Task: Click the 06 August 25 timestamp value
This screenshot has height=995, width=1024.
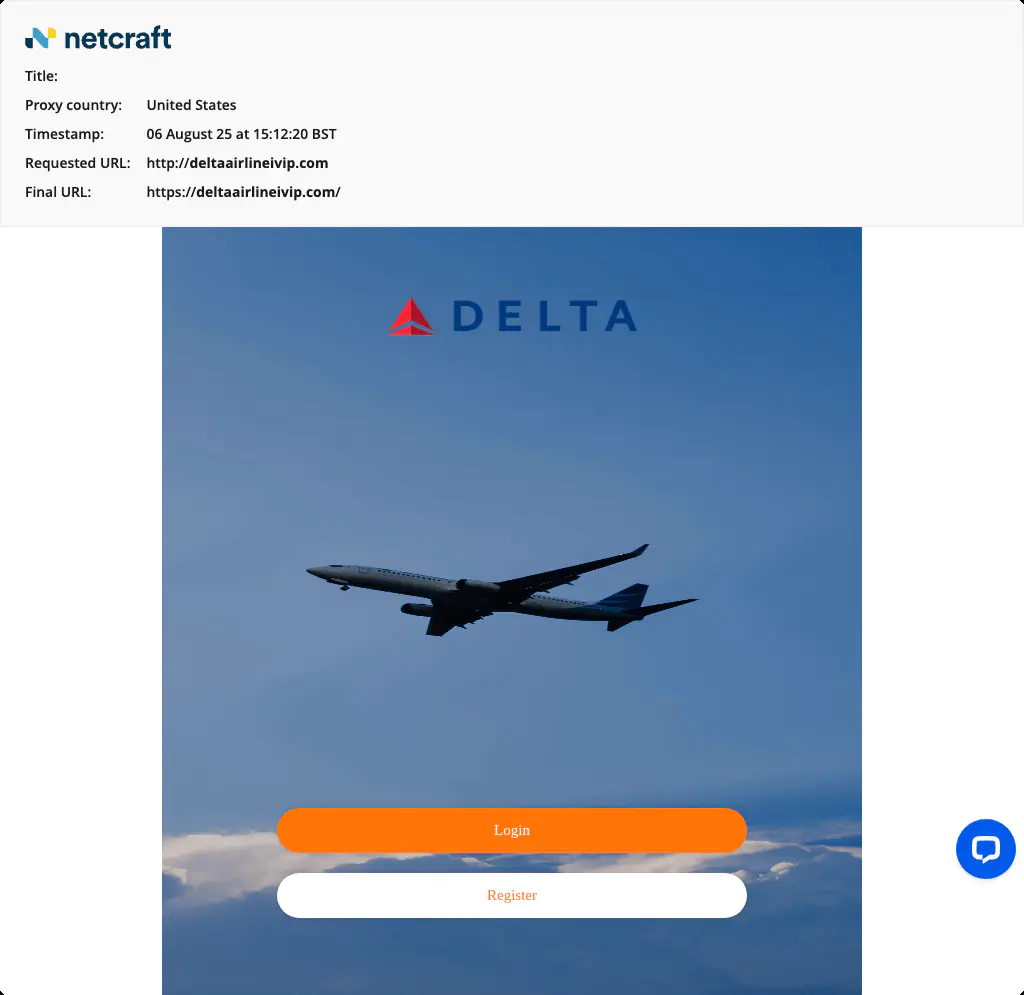Action: [x=241, y=134]
